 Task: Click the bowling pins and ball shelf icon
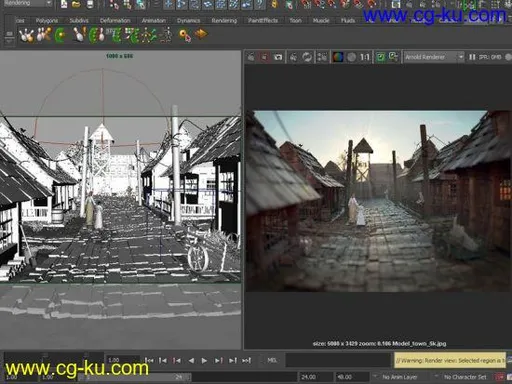tap(27, 35)
